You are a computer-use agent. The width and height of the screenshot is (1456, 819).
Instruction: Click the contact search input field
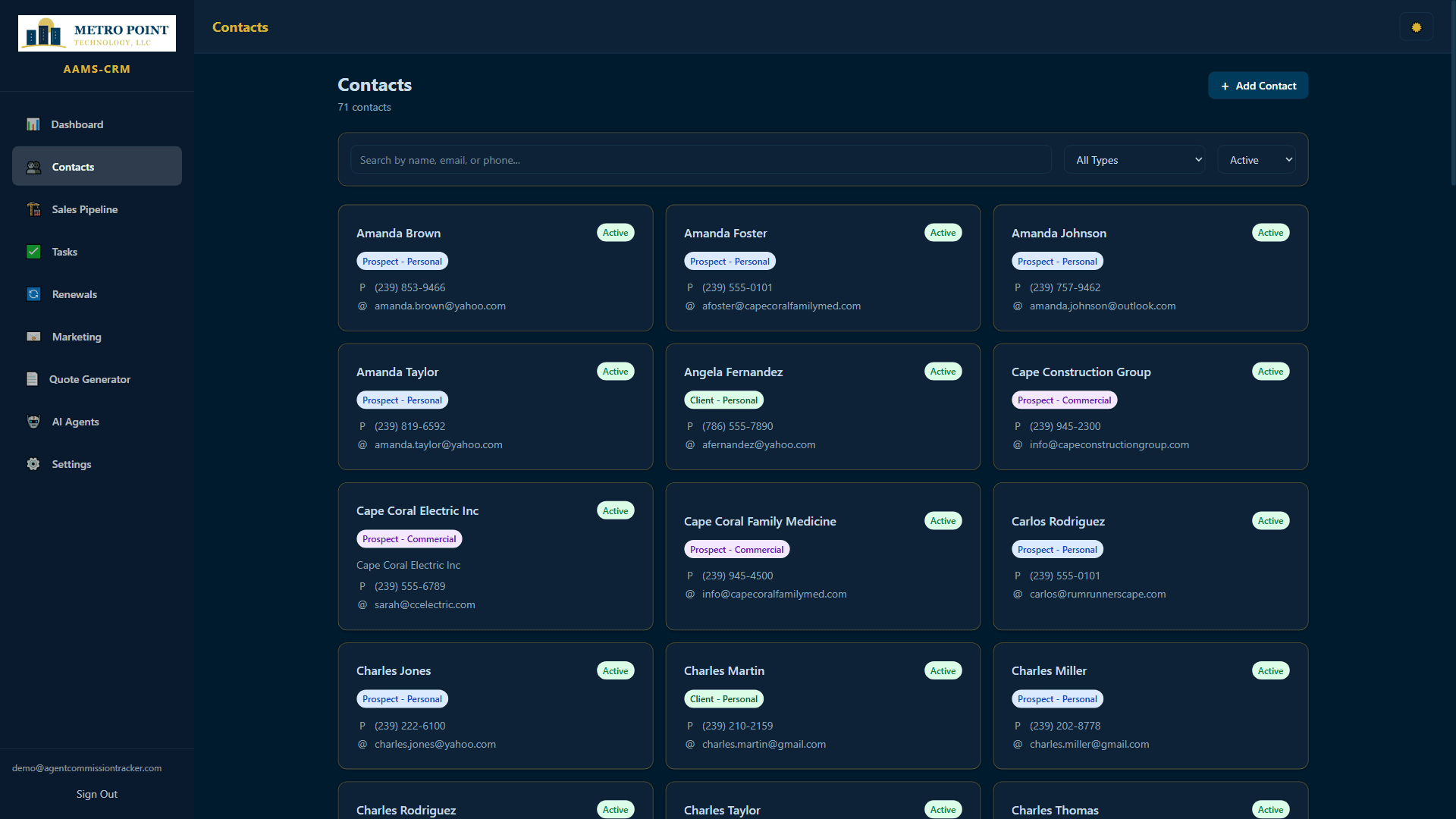coord(698,159)
